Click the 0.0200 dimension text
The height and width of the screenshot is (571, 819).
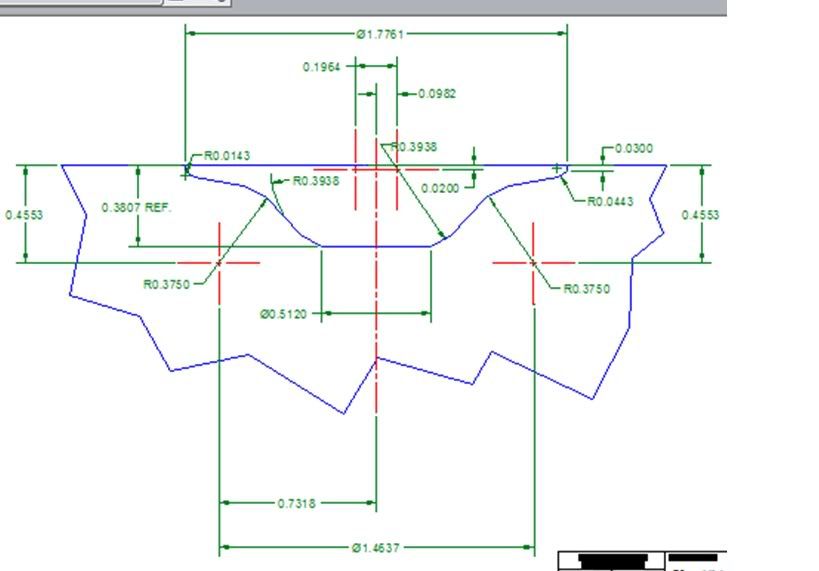pyautogui.click(x=440, y=188)
